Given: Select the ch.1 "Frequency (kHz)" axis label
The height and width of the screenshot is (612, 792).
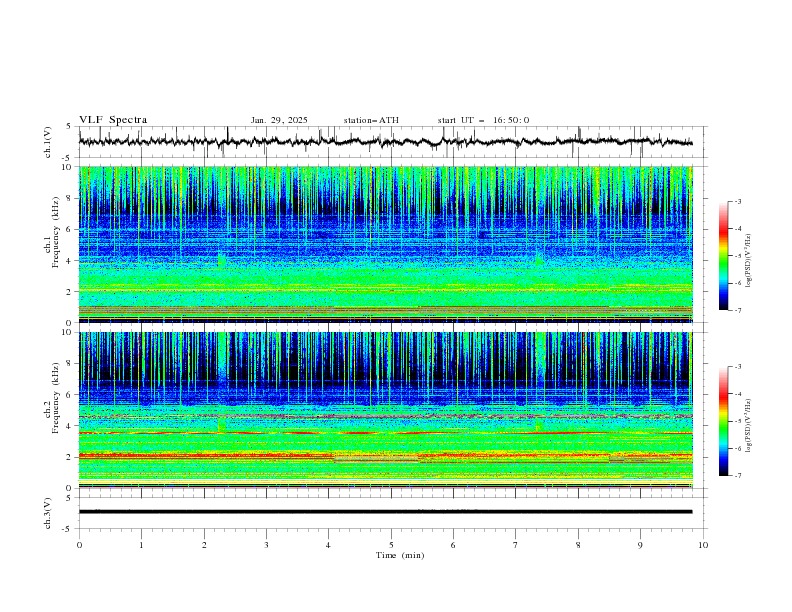Looking at the screenshot, I should pos(56,232).
